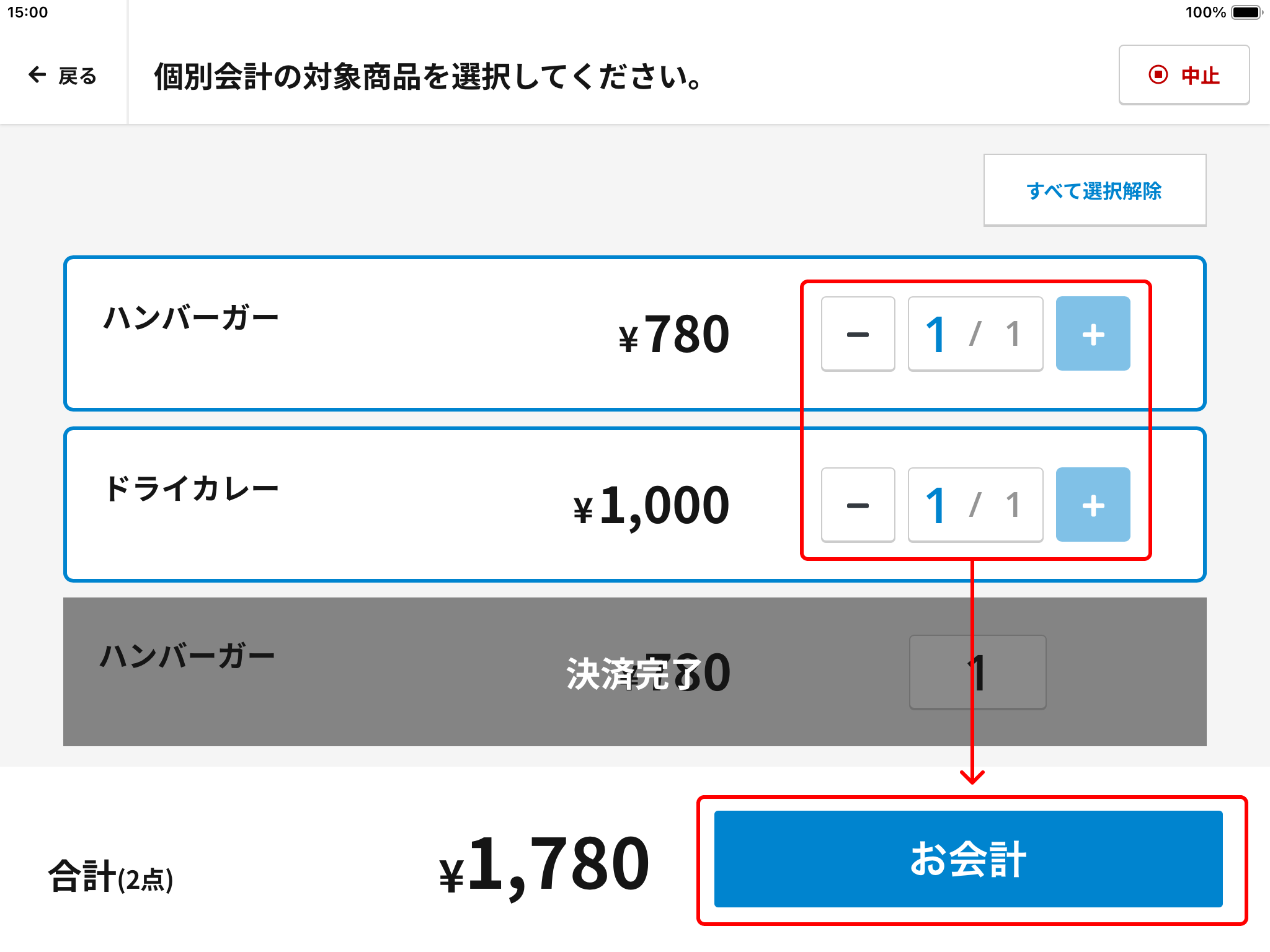
Task: Tap the quantity box of paid ハンバーガー
Action: (x=977, y=672)
